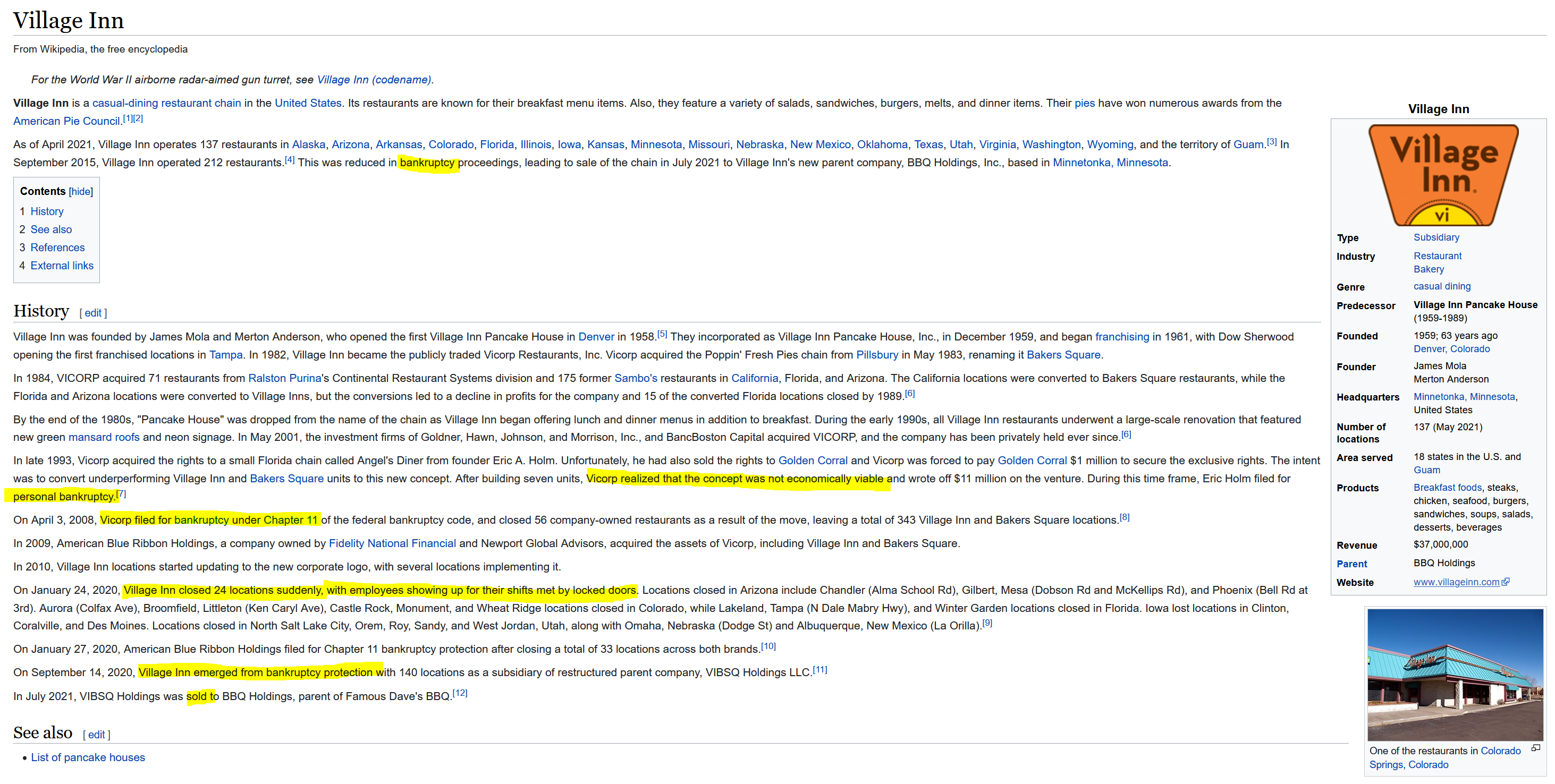Open the Sambo's link
This screenshot has height=784, width=1555.
636,378
